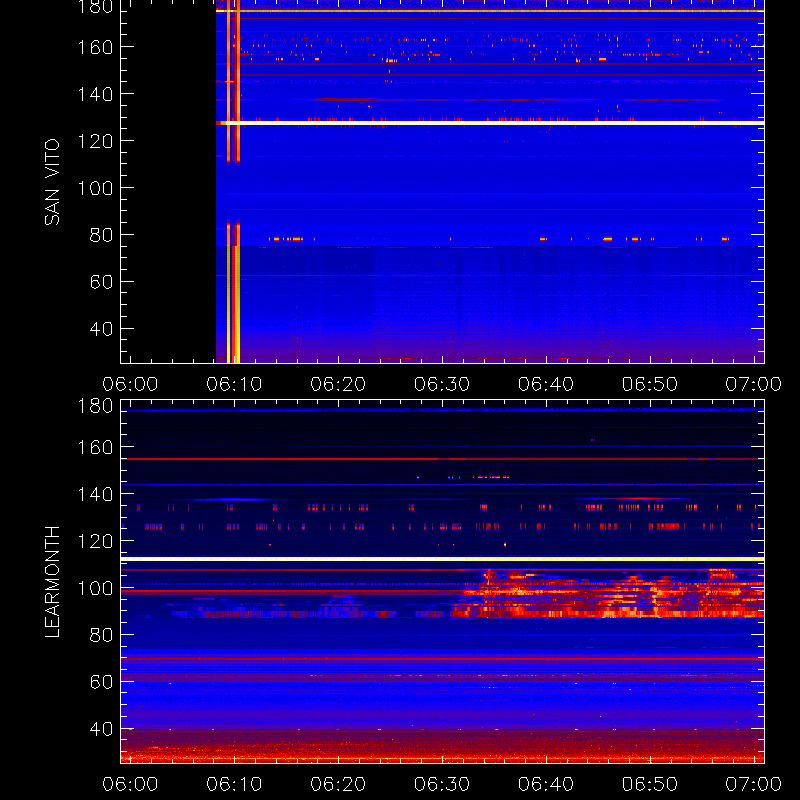This screenshot has height=800, width=800.
Task: Select the 120 frequency label on SAN VITO axis
Action: (95, 141)
